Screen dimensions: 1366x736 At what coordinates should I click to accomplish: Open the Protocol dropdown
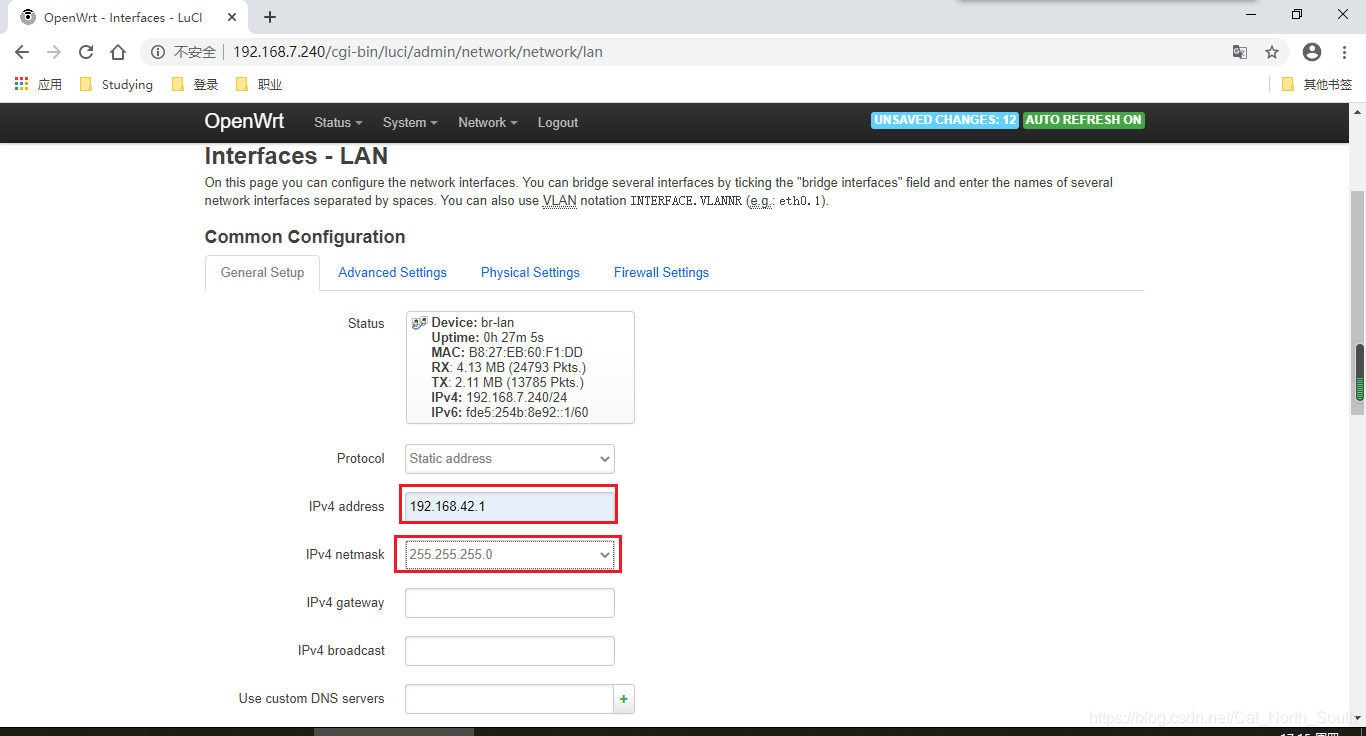[x=510, y=459]
